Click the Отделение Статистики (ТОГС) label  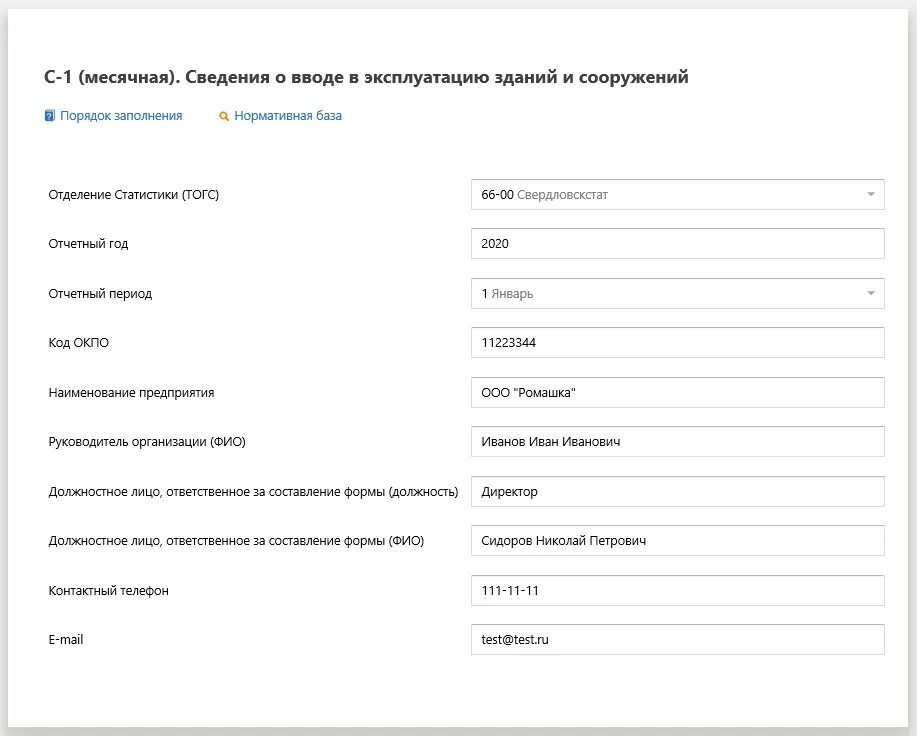133,195
